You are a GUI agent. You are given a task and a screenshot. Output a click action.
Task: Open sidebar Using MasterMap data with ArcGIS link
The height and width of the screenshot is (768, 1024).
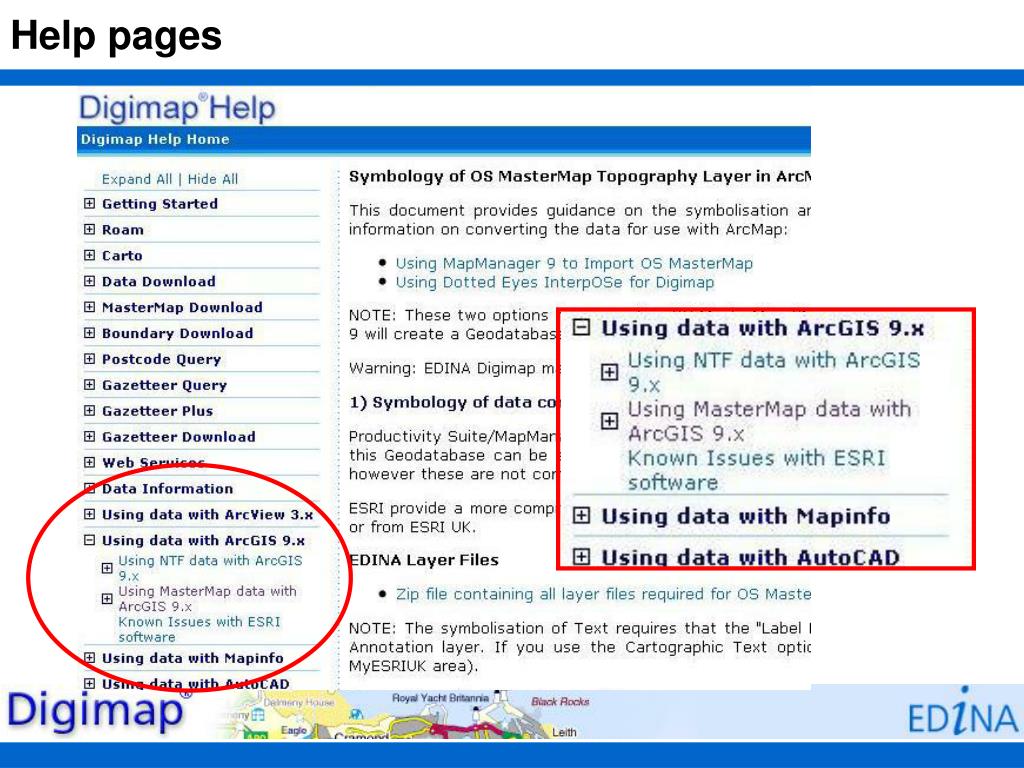tap(208, 599)
